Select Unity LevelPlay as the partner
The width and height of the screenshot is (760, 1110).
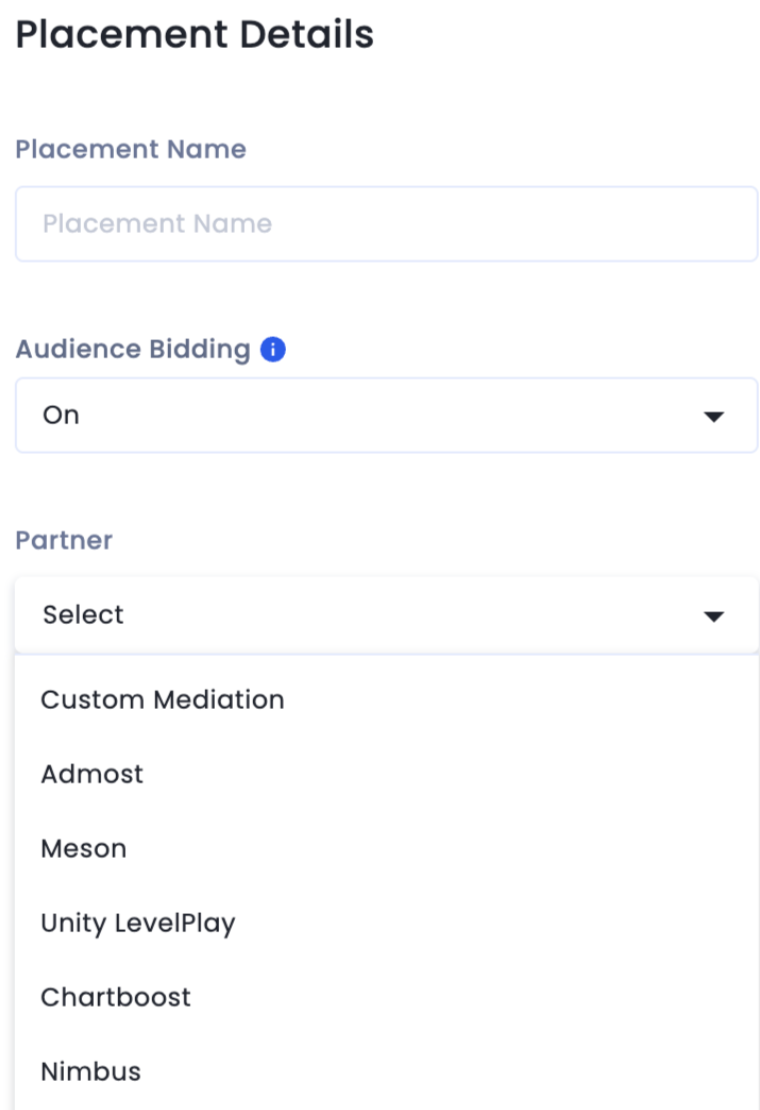click(x=138, y=923)
